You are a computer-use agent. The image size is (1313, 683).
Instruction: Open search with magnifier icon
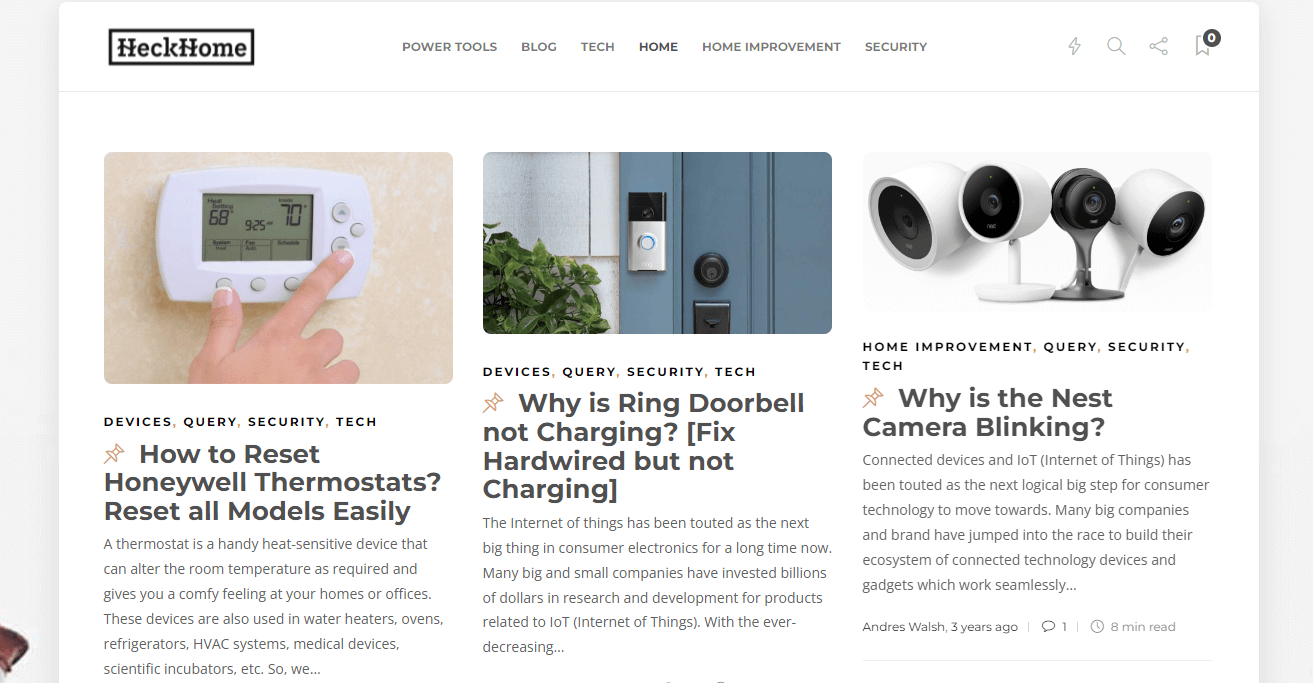point(1116,46)
